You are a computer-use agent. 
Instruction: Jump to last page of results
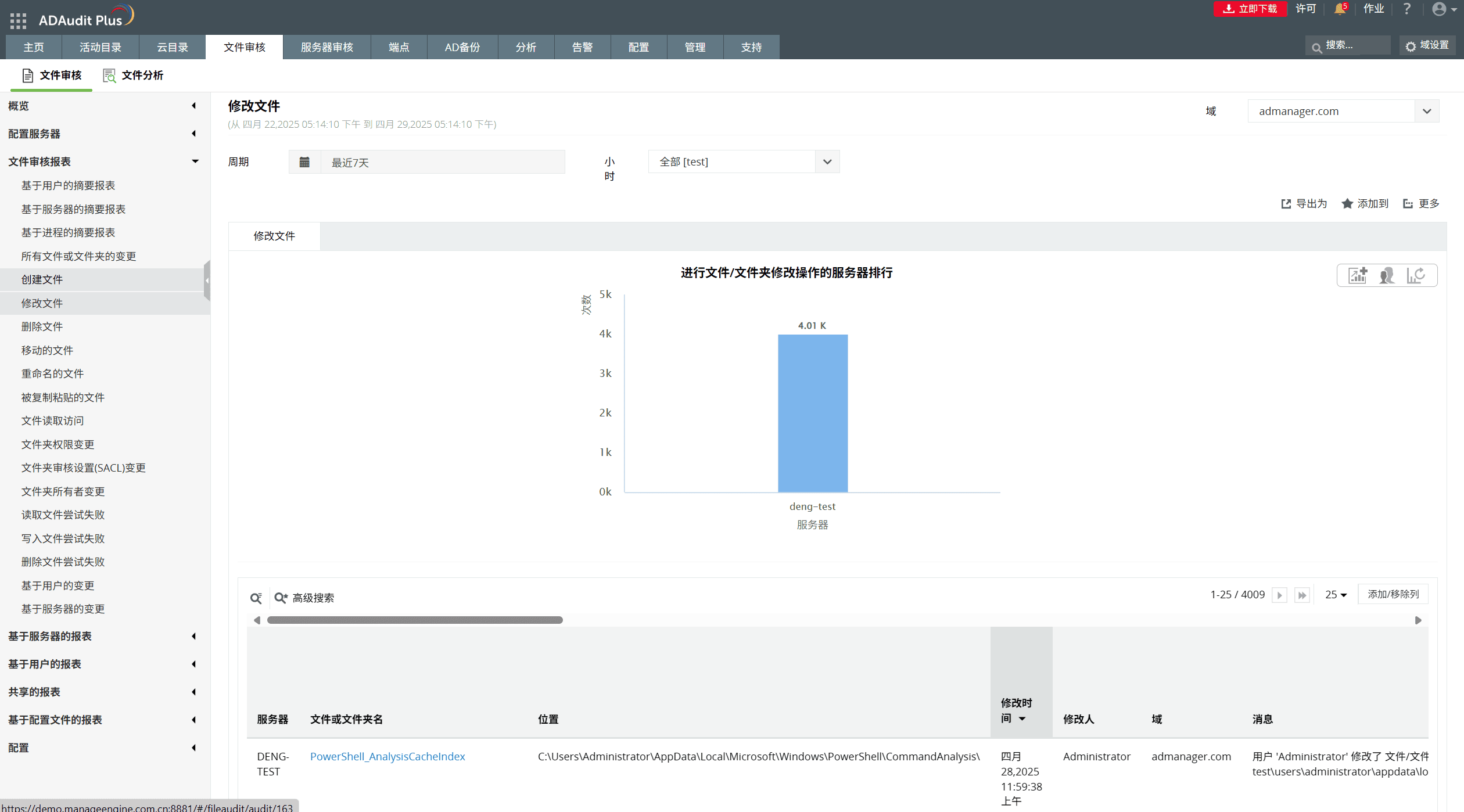1302,595
